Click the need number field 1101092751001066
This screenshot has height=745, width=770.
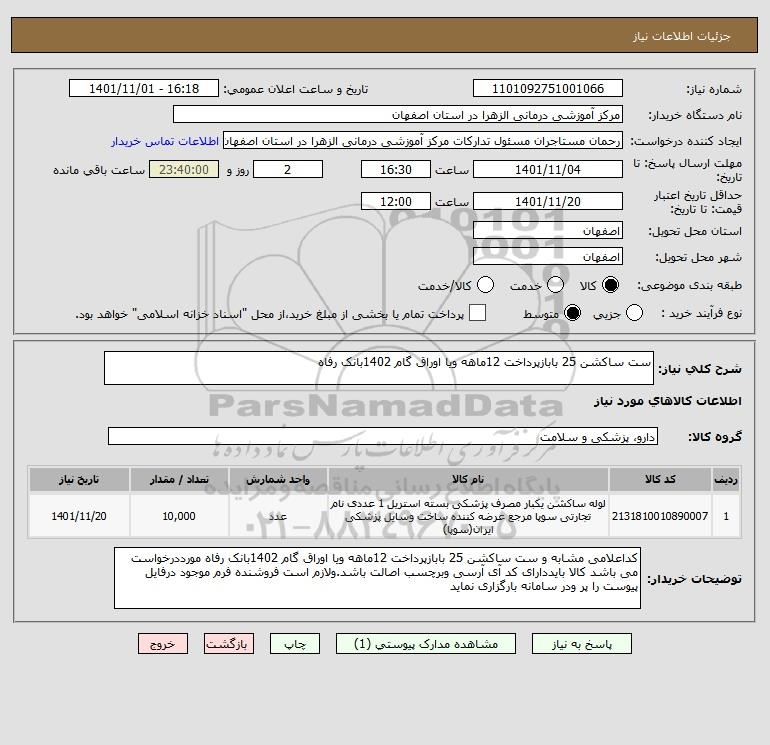[548, 88]
